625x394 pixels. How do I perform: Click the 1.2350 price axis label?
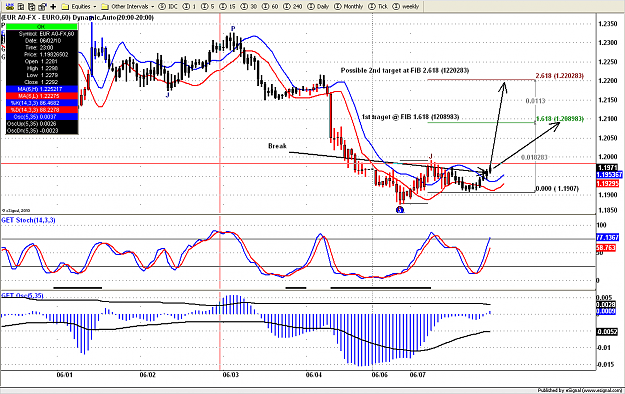click(608, 24)
